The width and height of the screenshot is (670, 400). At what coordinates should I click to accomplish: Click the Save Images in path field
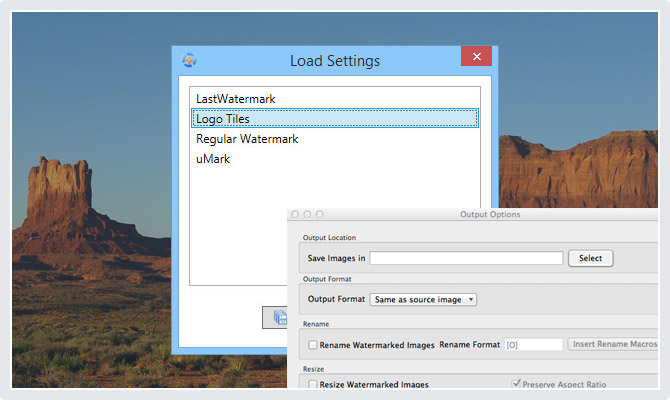[466, 258]
